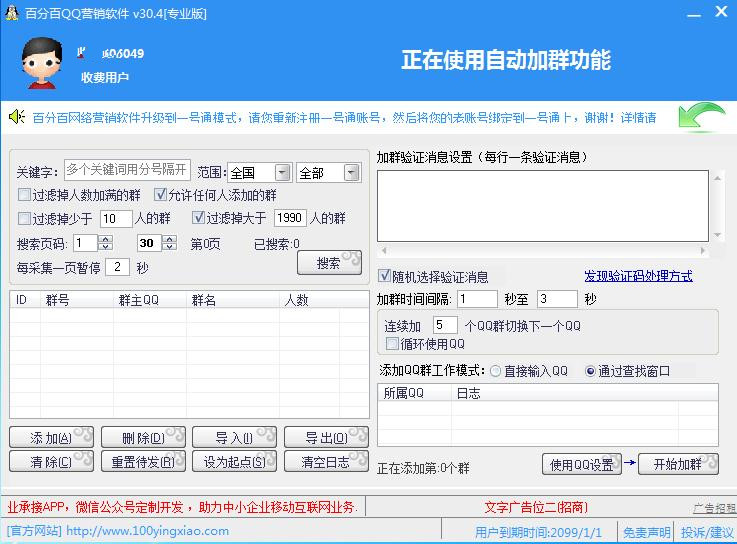Select through search window work mode

tap(590, 371)
